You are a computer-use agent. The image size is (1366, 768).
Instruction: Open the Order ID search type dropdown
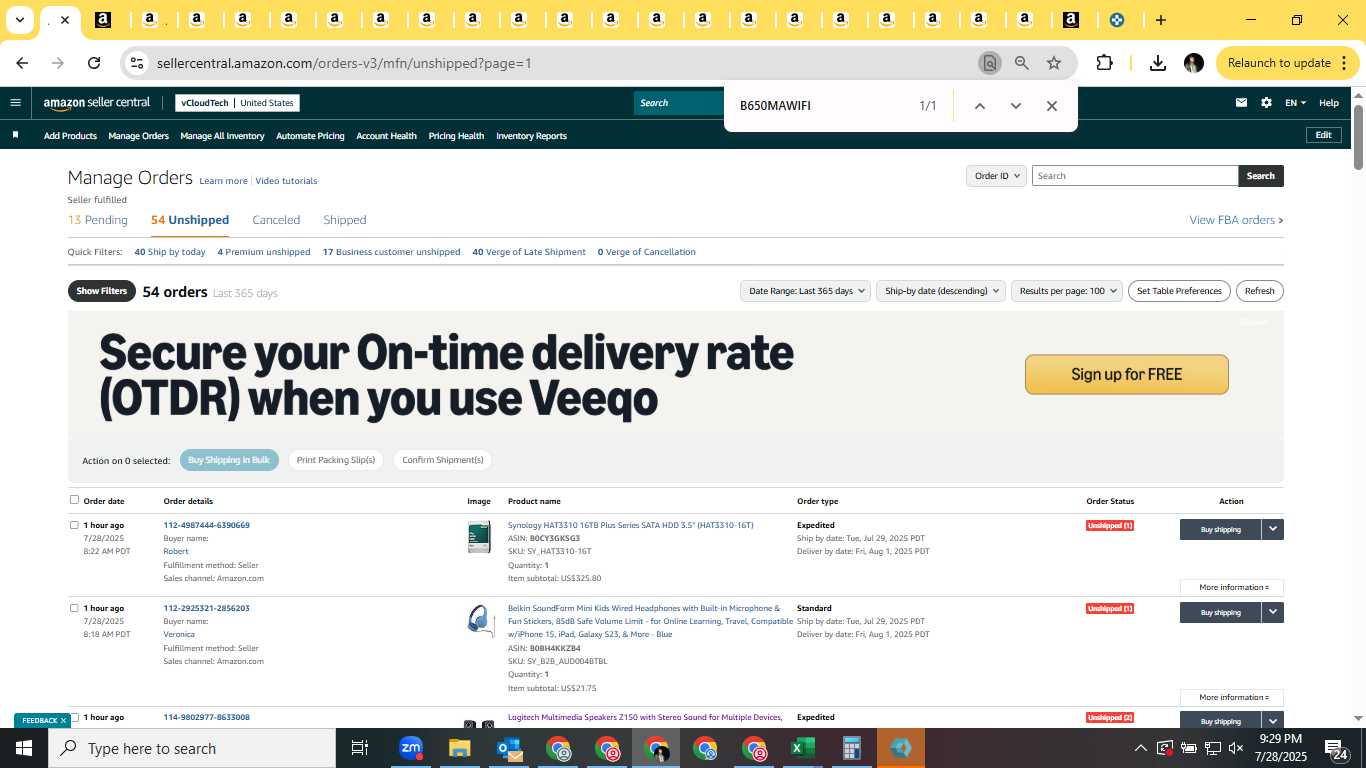[996, 176]
